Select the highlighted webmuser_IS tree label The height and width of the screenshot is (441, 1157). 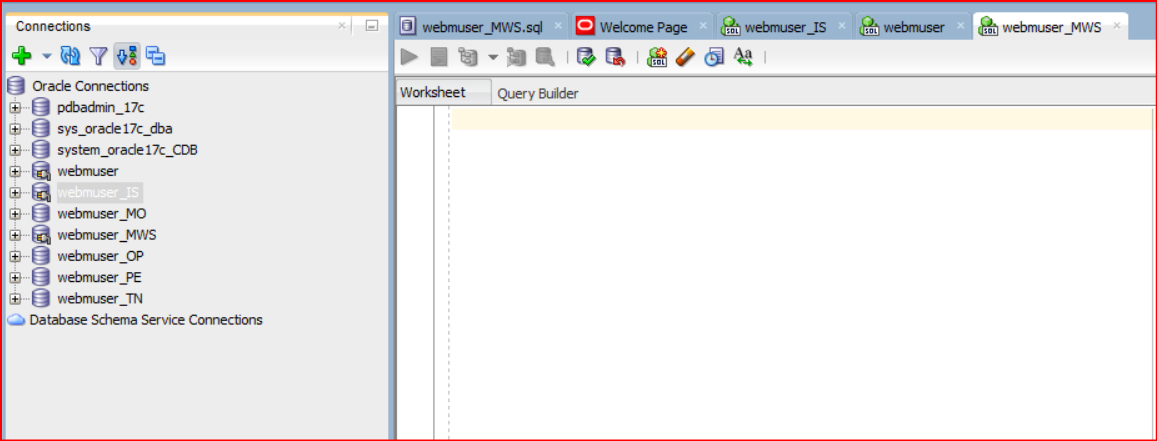point(100,193)
